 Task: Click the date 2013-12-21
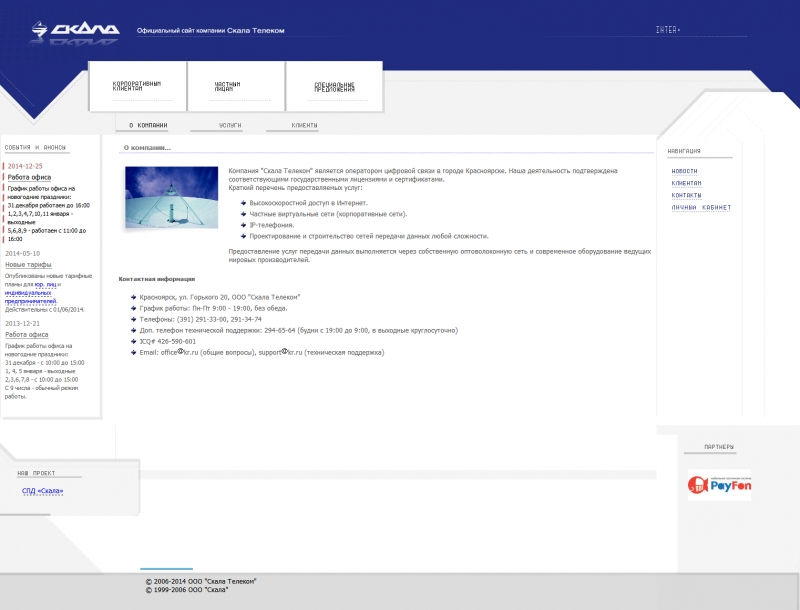point(22,324)
